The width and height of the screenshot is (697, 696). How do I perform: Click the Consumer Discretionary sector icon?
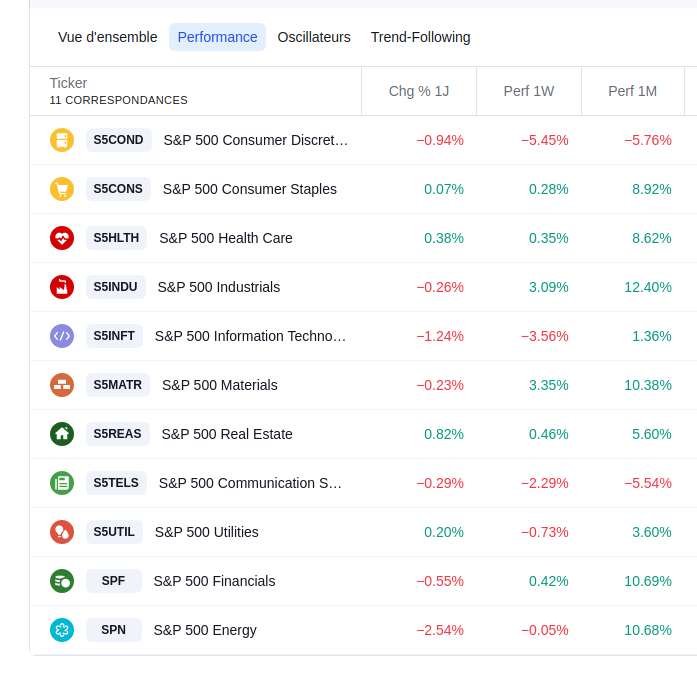[x=62, y=140]
